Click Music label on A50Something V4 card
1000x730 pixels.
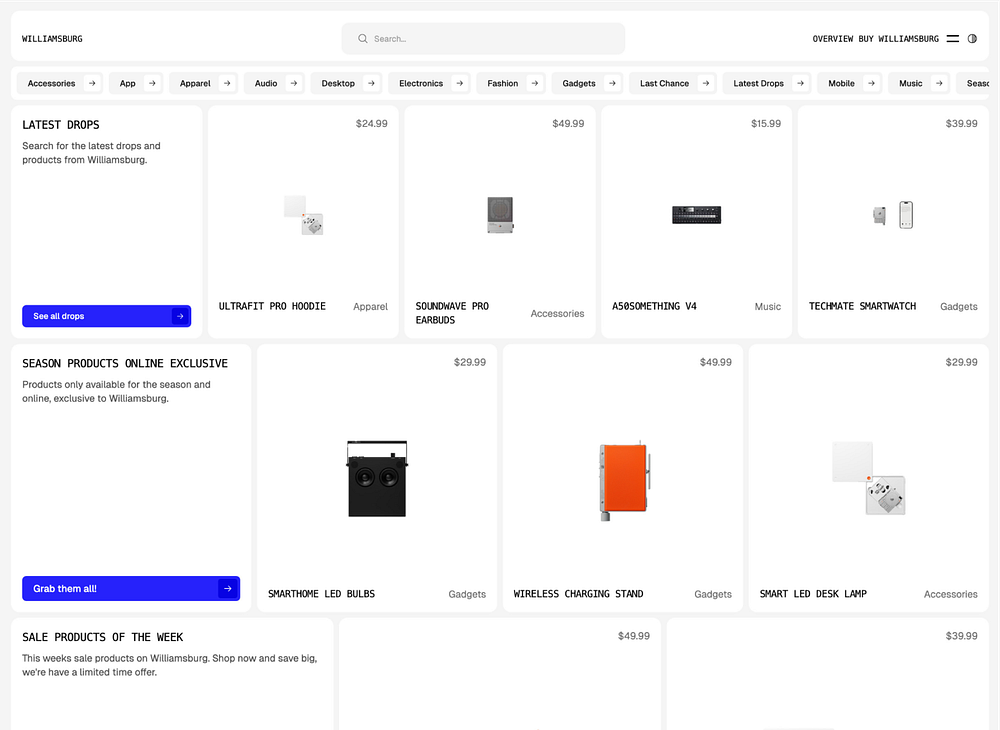pos(768,307)
